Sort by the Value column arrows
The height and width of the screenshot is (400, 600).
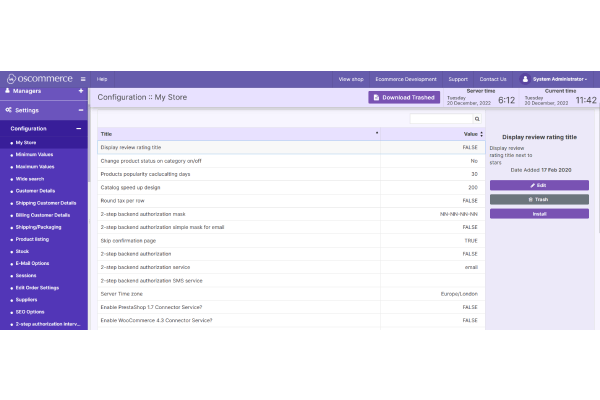coord(481,134)
